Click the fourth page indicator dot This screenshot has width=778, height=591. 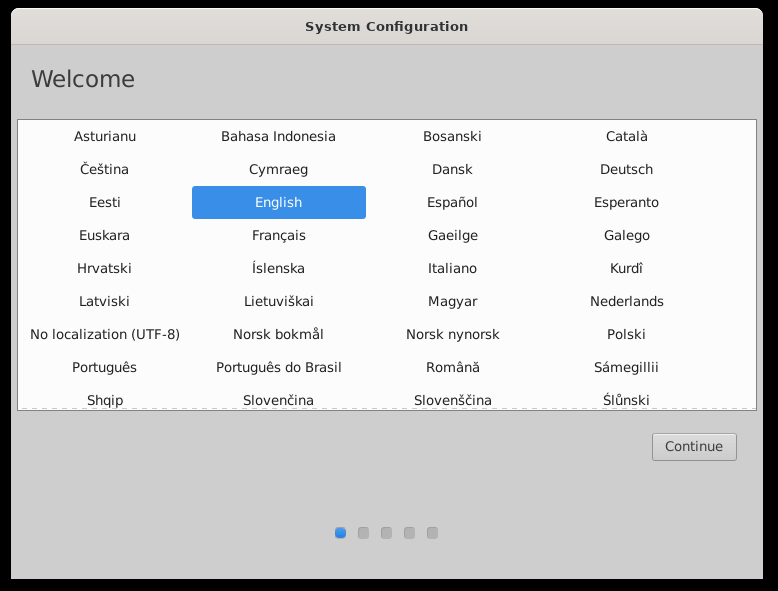(x=409, y=533)
